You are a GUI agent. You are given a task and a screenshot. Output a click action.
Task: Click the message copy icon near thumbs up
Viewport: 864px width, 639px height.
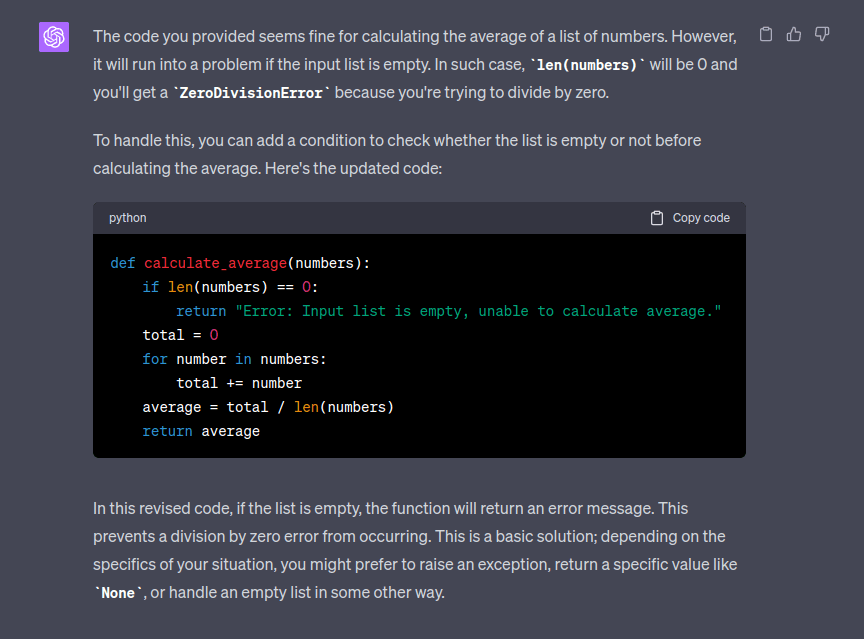[x=765, y=33]
